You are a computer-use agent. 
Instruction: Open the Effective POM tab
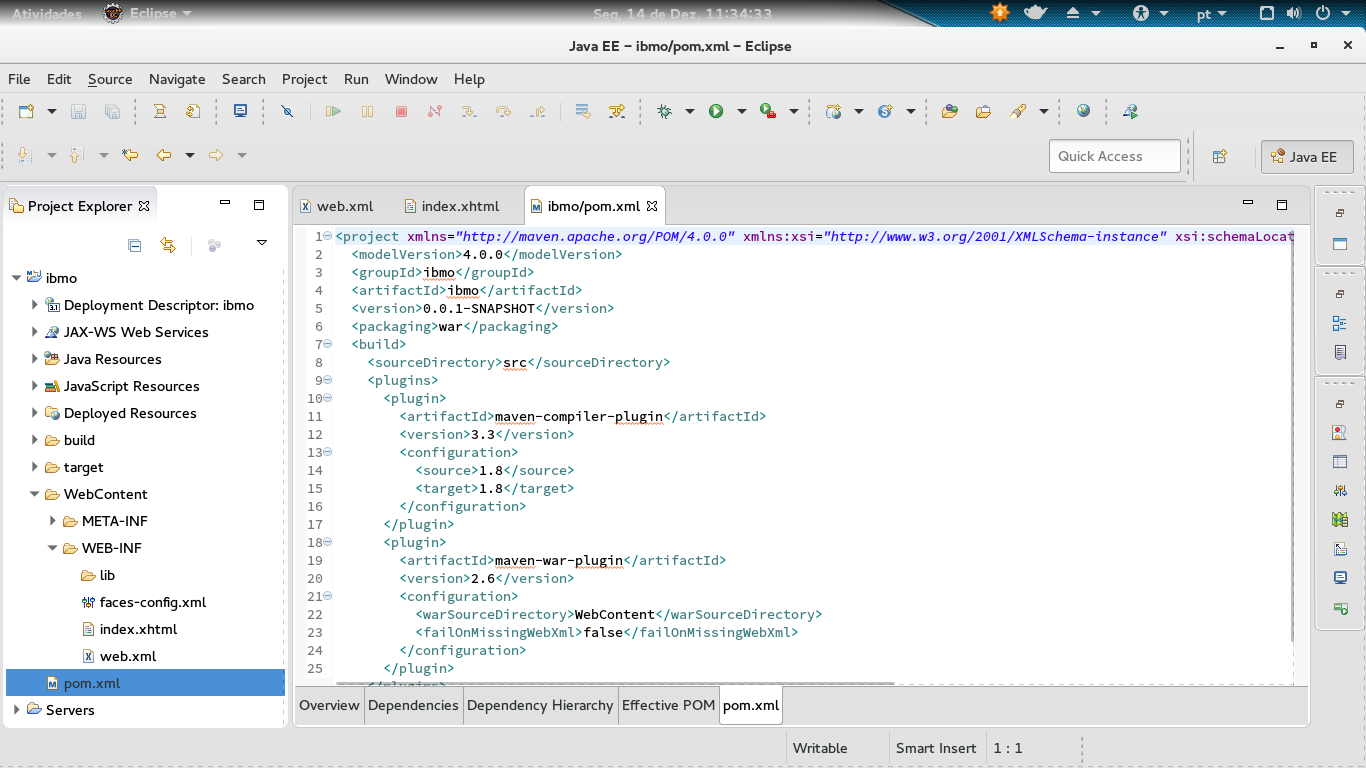click(668, 705)
